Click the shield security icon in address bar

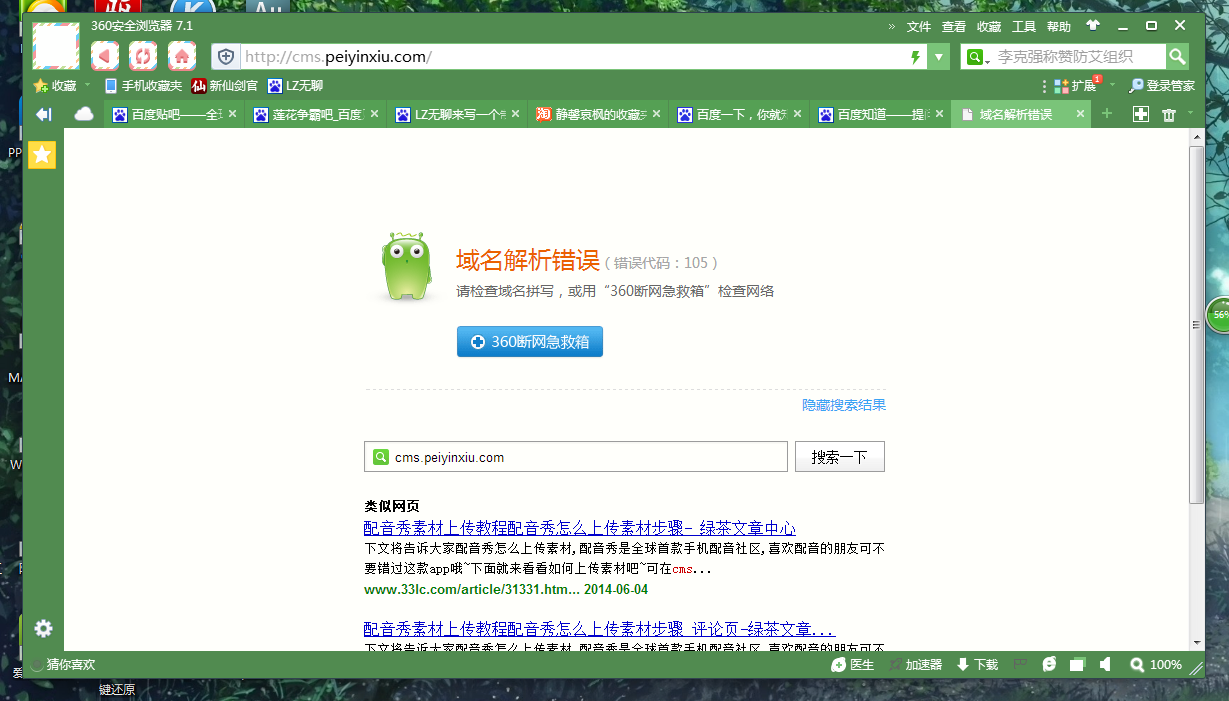[227, 57]
